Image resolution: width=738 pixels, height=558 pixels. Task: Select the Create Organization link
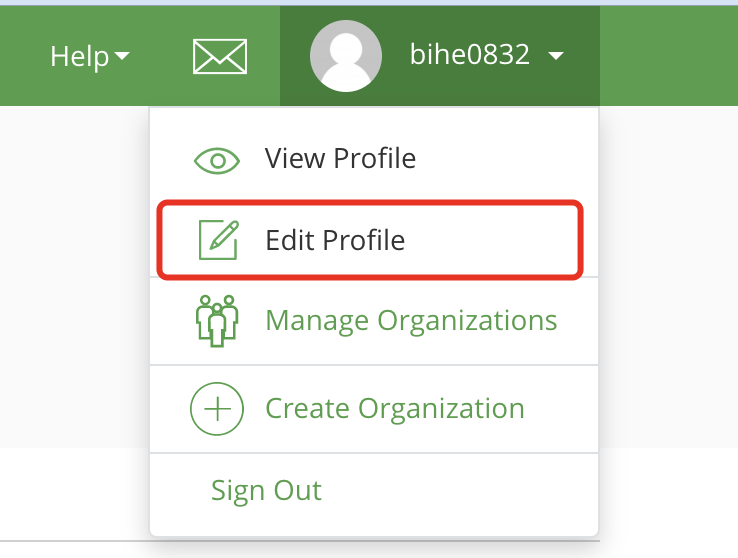coord(395,409)
